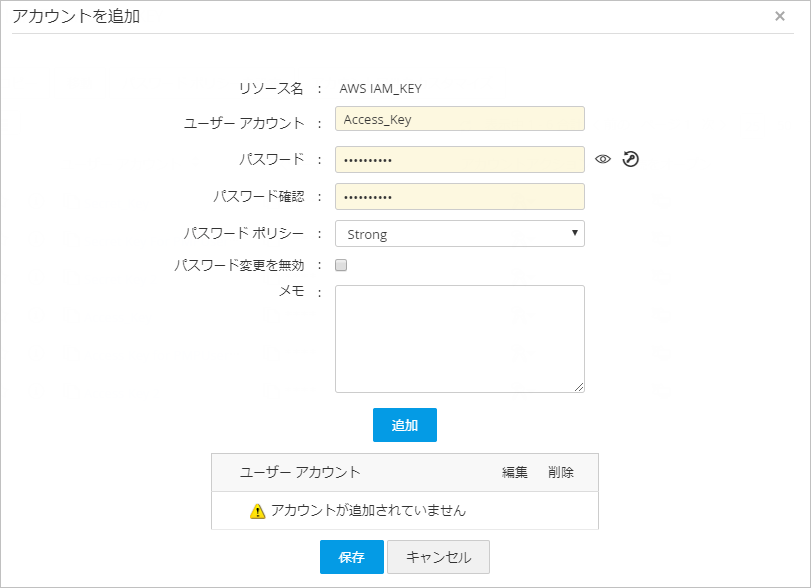
Task: Click into the パスワード input field
Action: coord(459,159)
